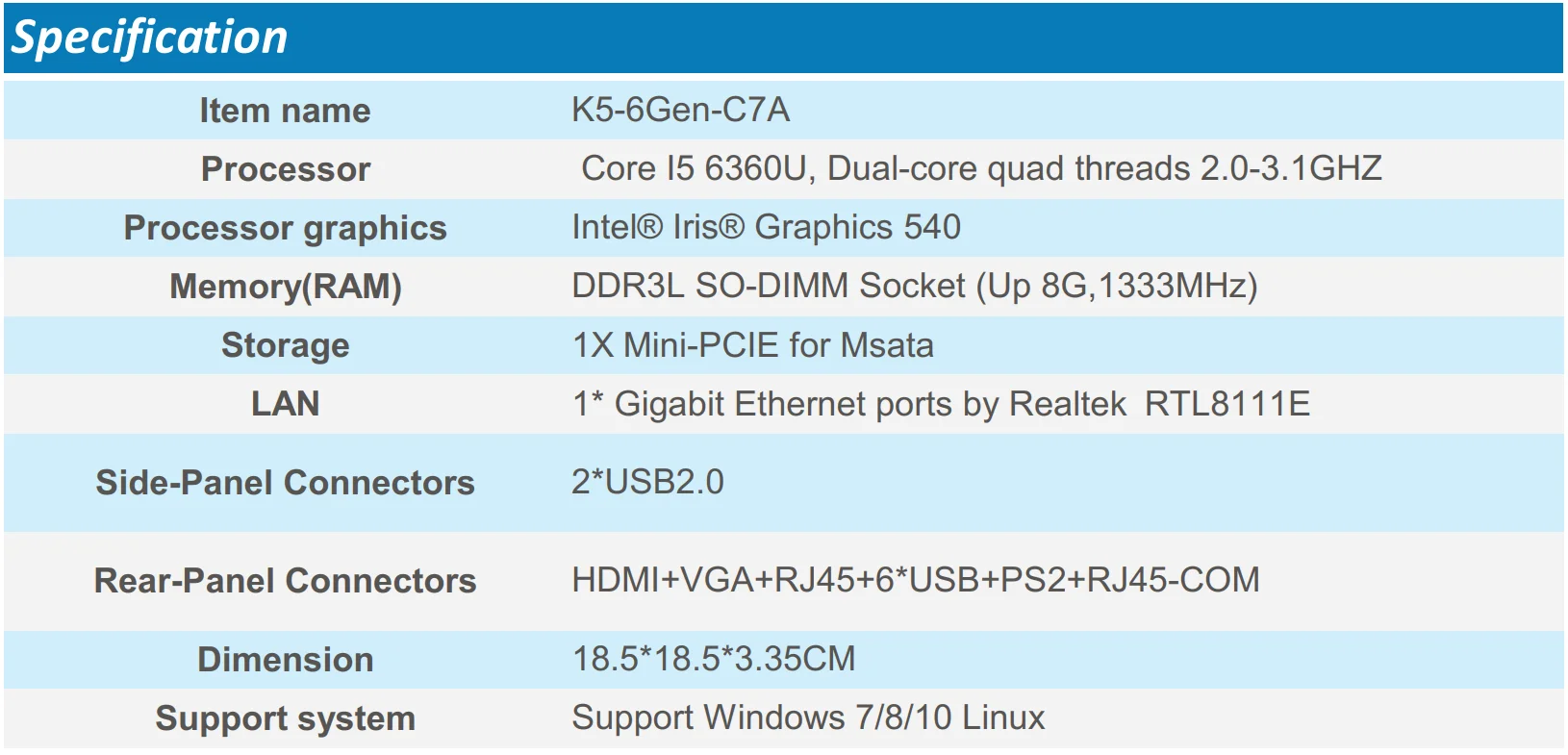
Task: Click the Rear-Panel Connectors label
Action: (x=285, y=581)
